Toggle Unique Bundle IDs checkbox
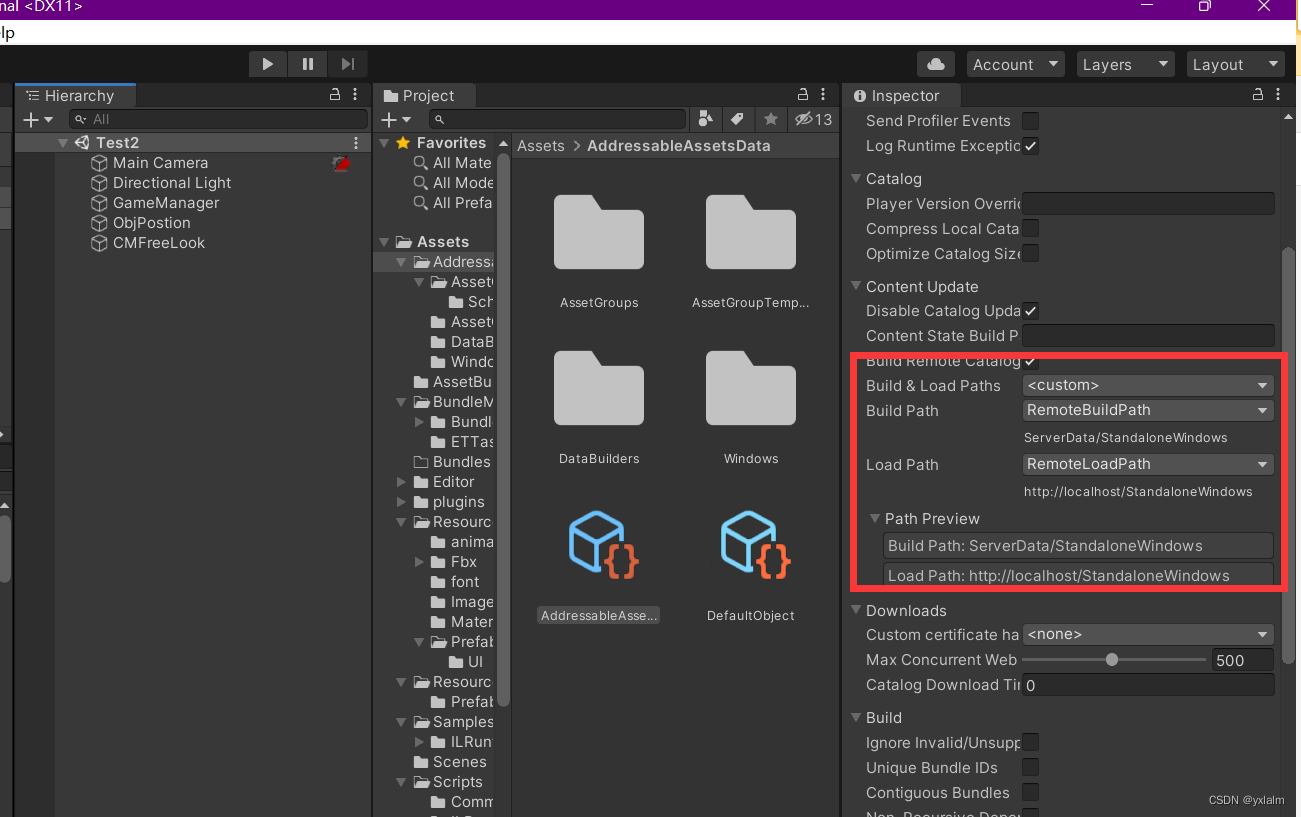 tap(1030, 768)
